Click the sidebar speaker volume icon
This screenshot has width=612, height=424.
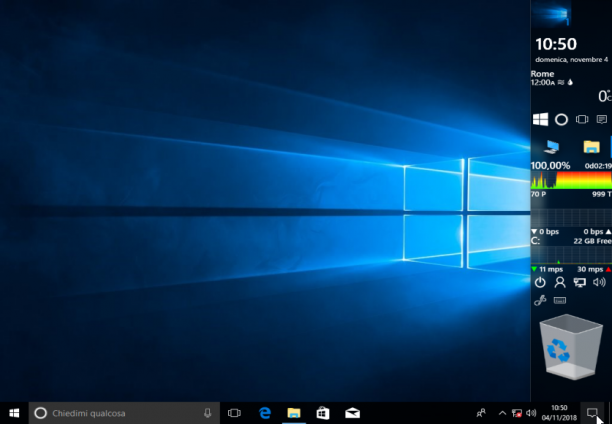[599, 282]
